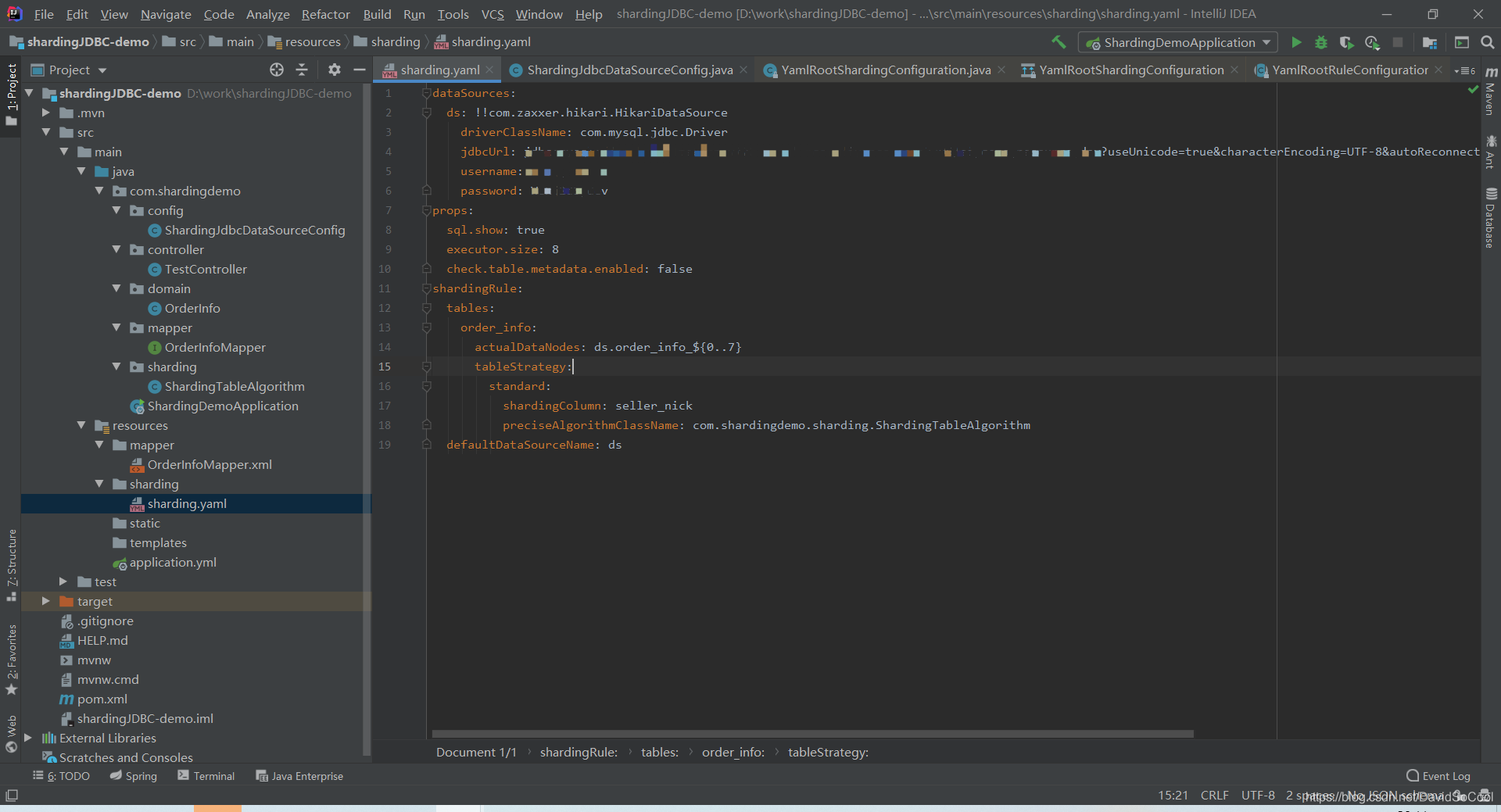Viewport: 1501px width, 812px height.
Task: Open the VCS menu
Action: pyautogui.click(x=493, y=14)
